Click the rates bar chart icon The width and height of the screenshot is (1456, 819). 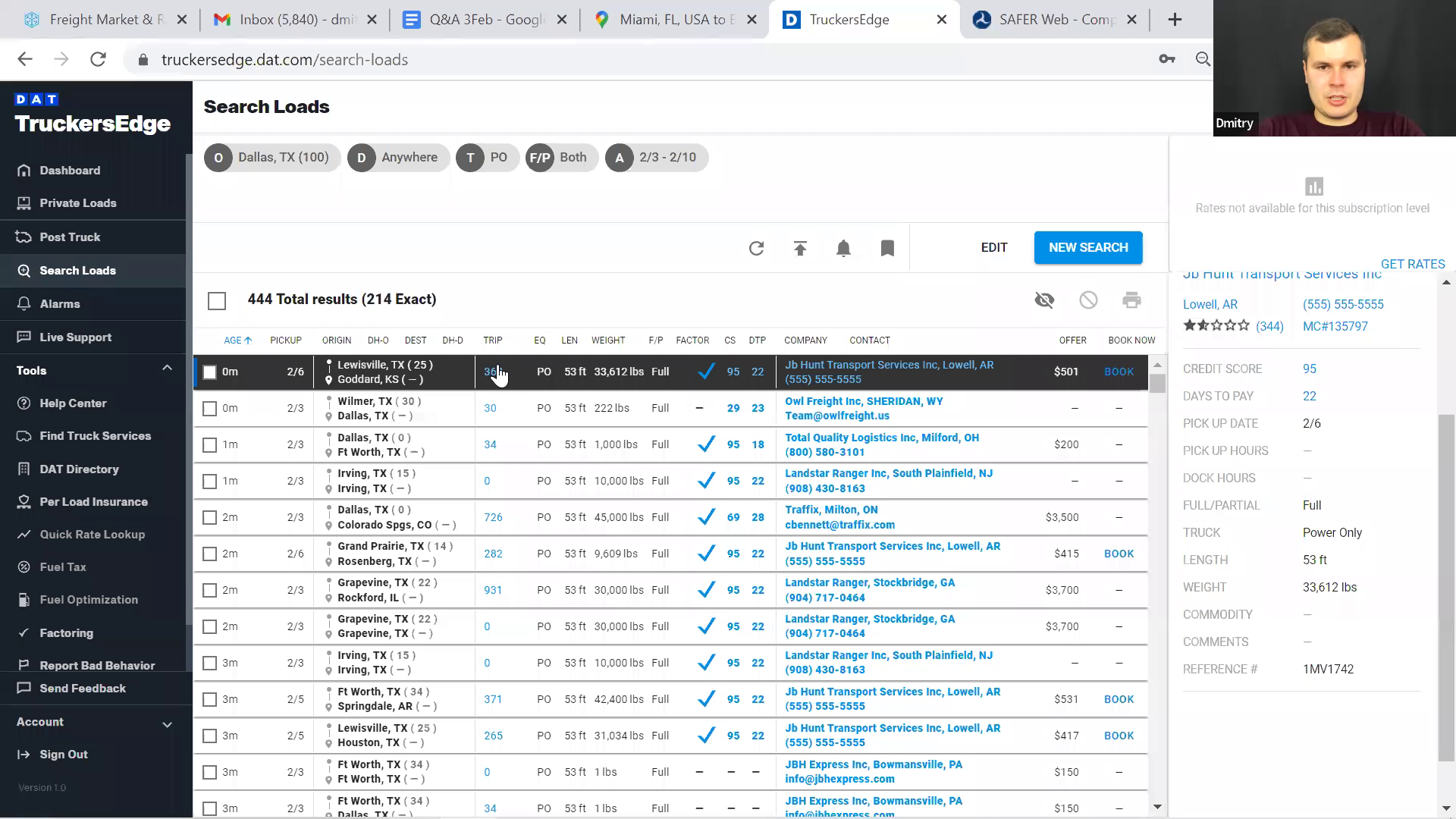click(1313, 187)
